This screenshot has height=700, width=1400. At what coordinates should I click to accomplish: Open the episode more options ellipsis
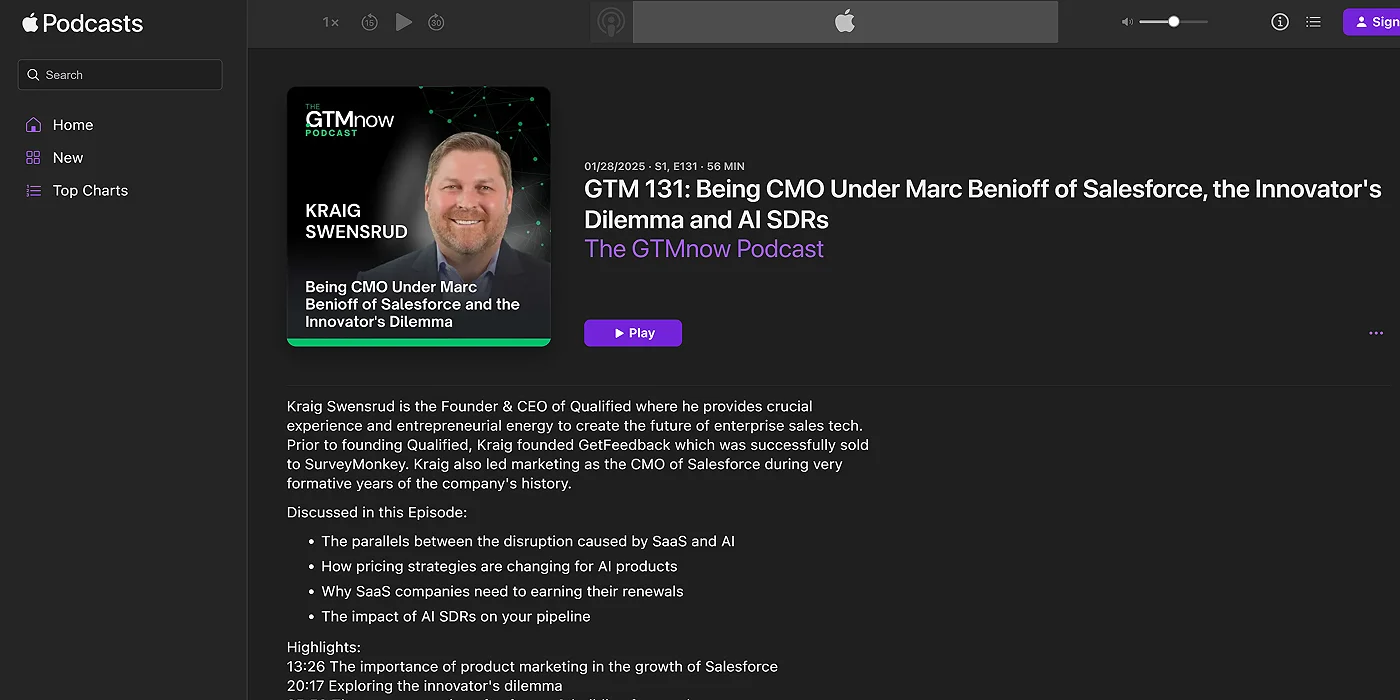tap(1376, 333)
